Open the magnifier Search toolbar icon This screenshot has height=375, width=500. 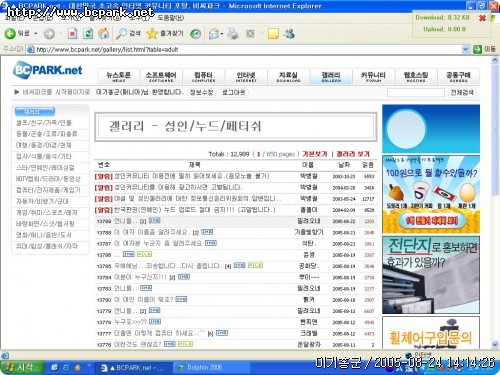[x=121, y=33]
